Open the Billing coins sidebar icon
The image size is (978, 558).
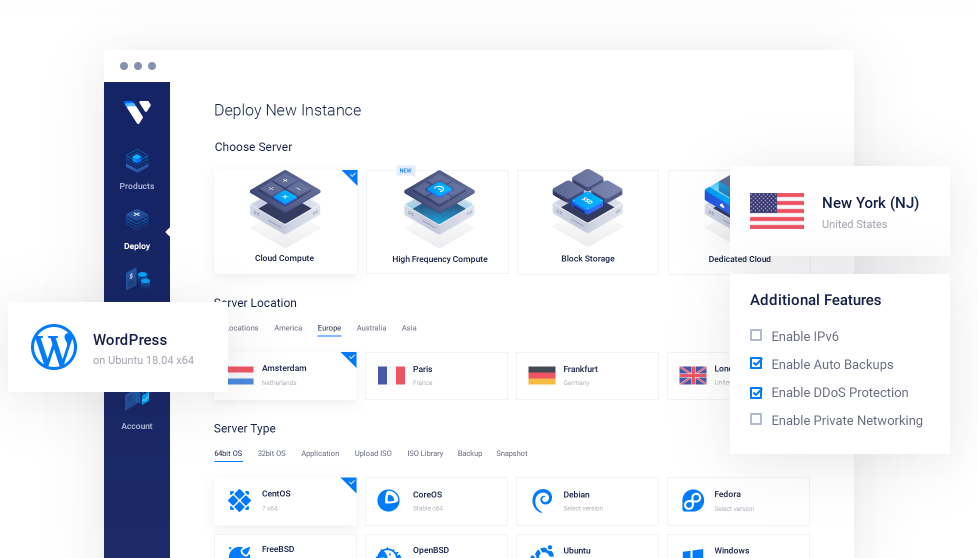click(138, 279)
